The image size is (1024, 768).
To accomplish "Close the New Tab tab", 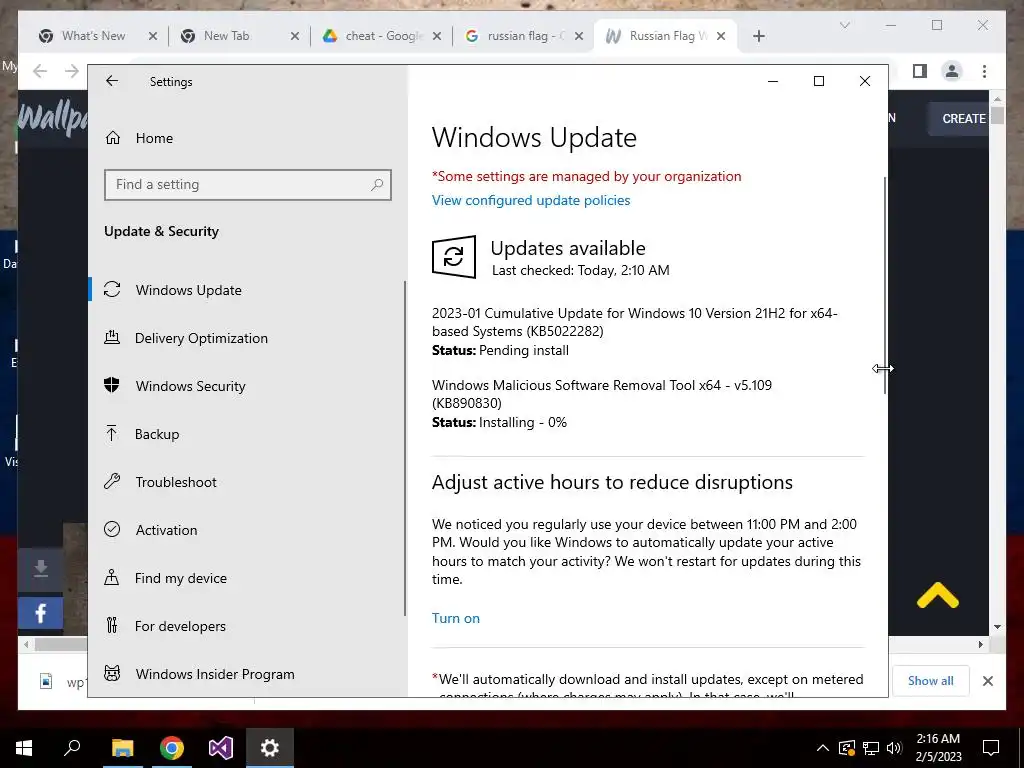I will coord(295,37).
